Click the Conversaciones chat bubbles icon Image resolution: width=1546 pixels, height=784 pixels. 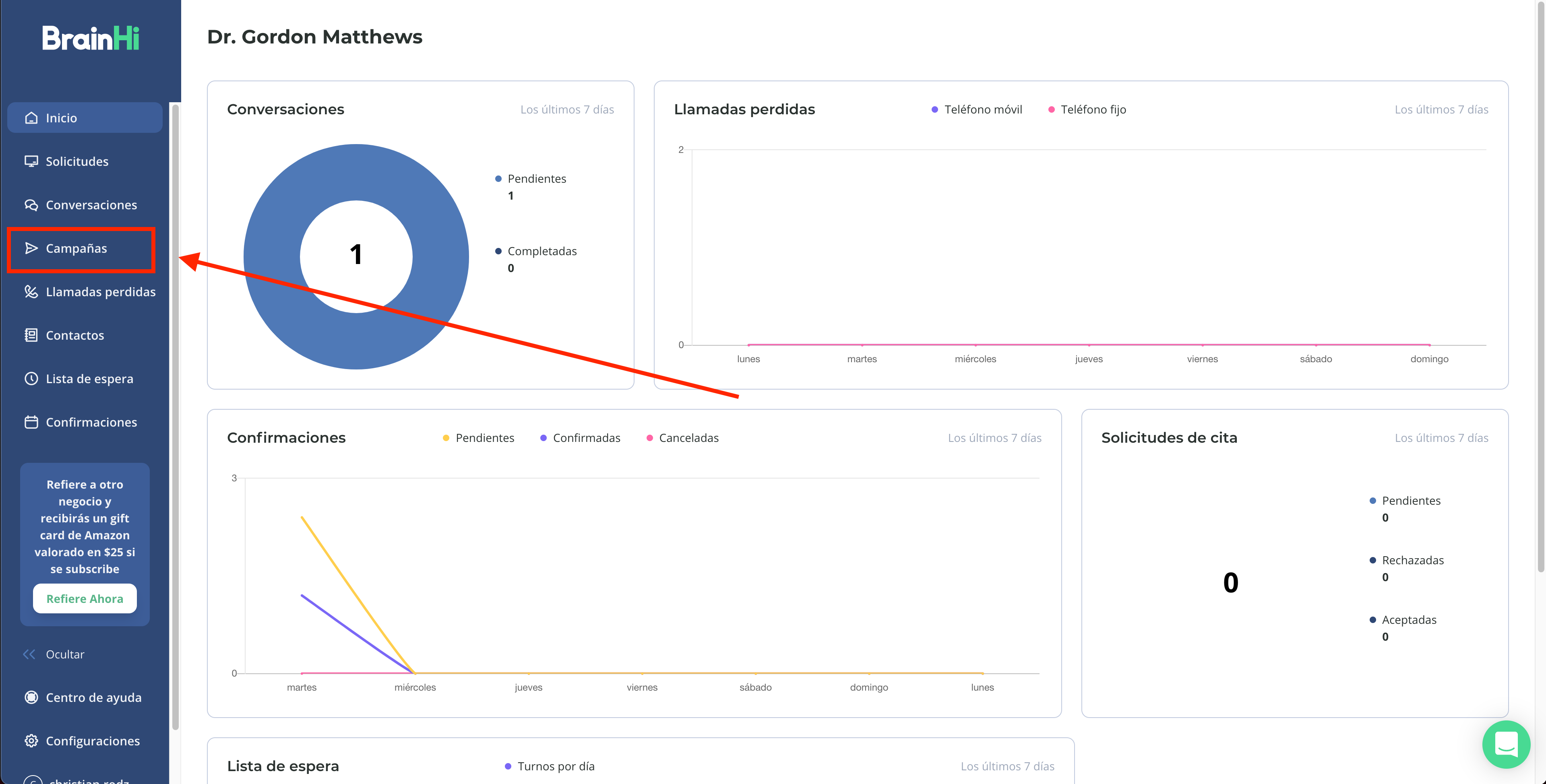[31, 205]
